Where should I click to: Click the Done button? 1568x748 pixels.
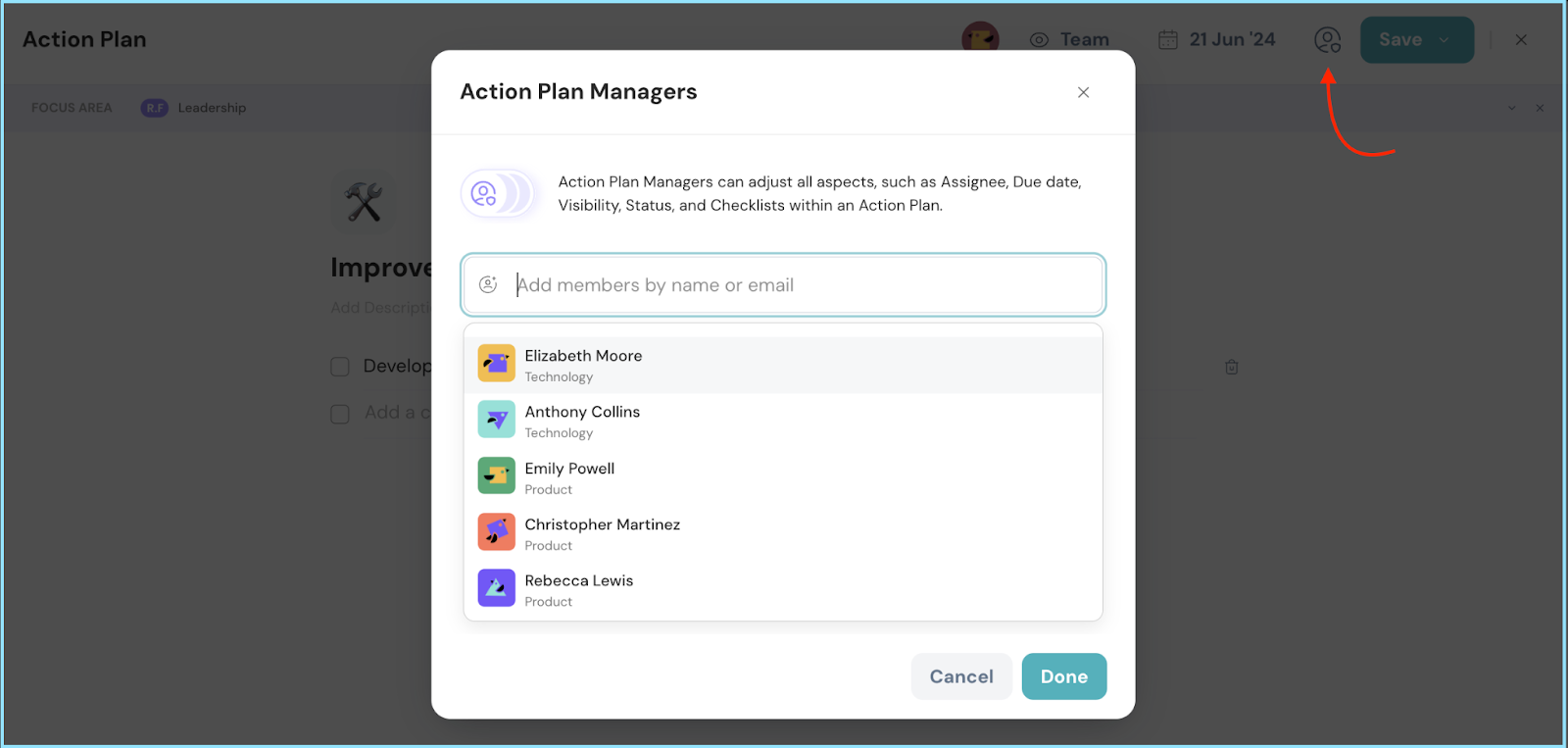[1063, 676]
